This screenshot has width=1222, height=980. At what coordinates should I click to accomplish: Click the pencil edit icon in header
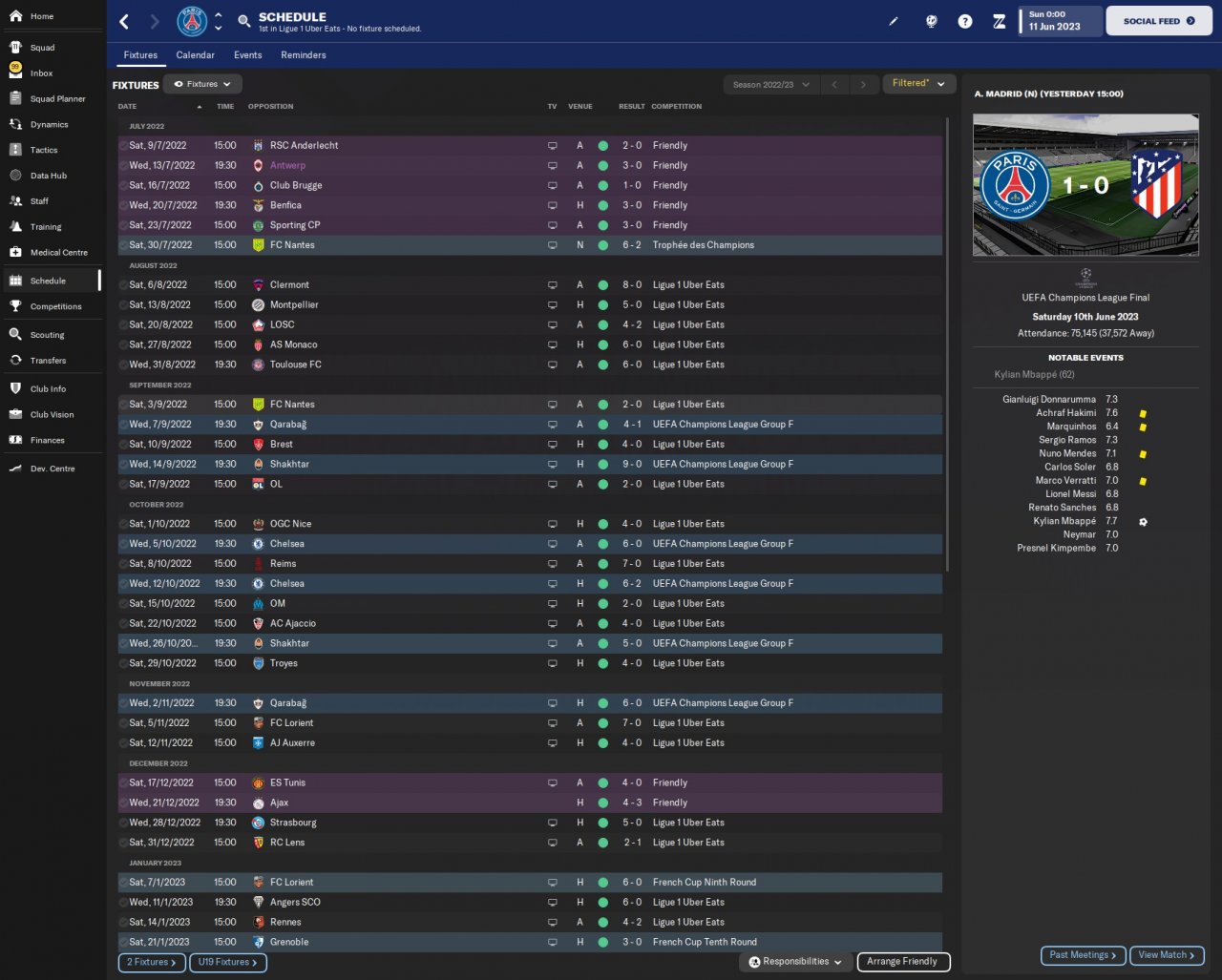pos(894,21)
